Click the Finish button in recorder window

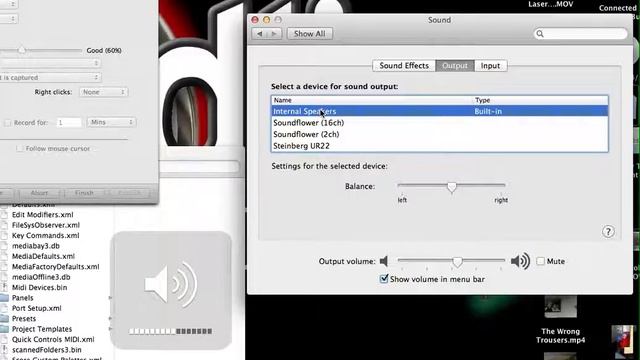click(x=84, y=193)
